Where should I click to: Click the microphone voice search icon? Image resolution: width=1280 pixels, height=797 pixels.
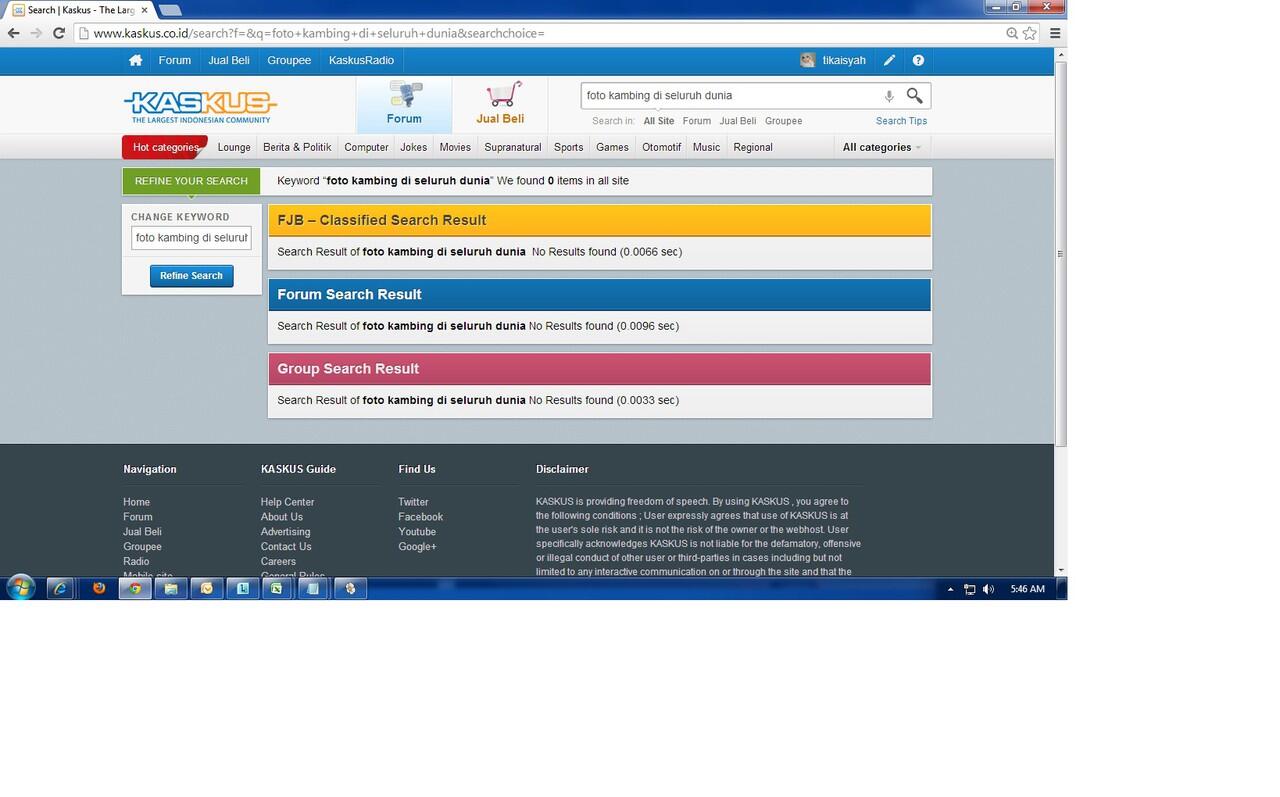click(x=888, y=96)
